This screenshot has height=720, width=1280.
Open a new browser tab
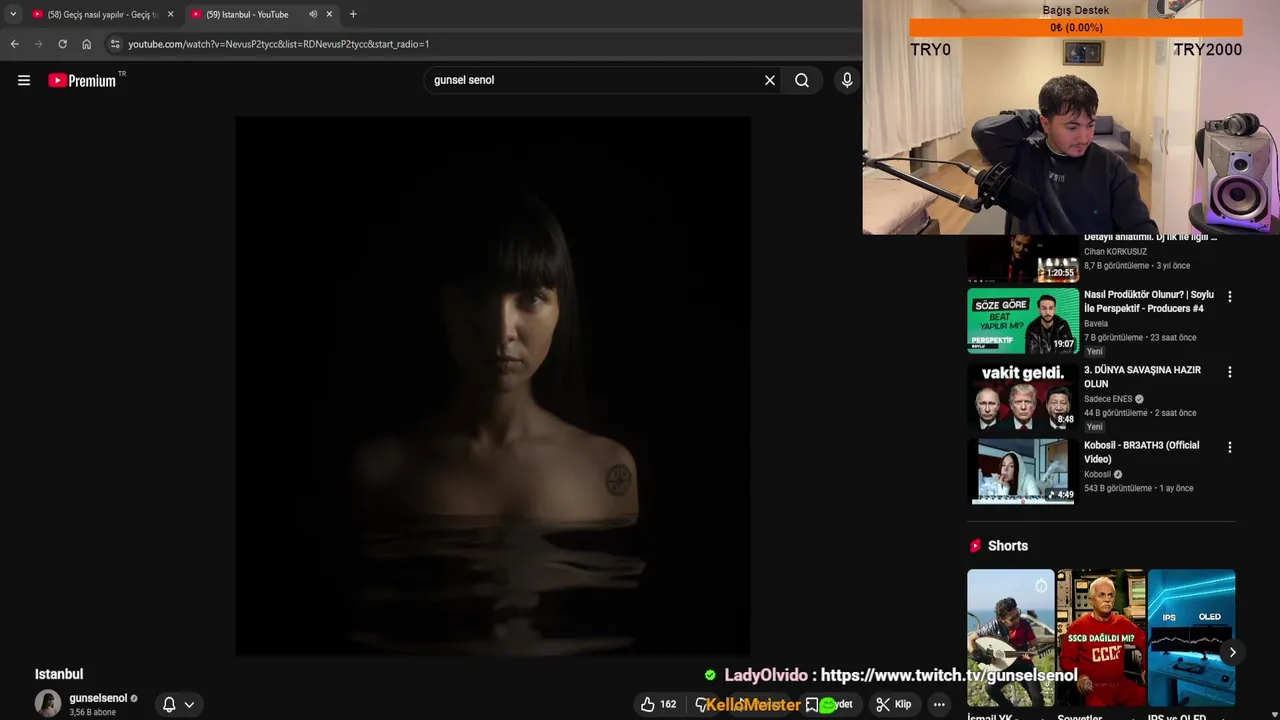[x=353, y=14]
